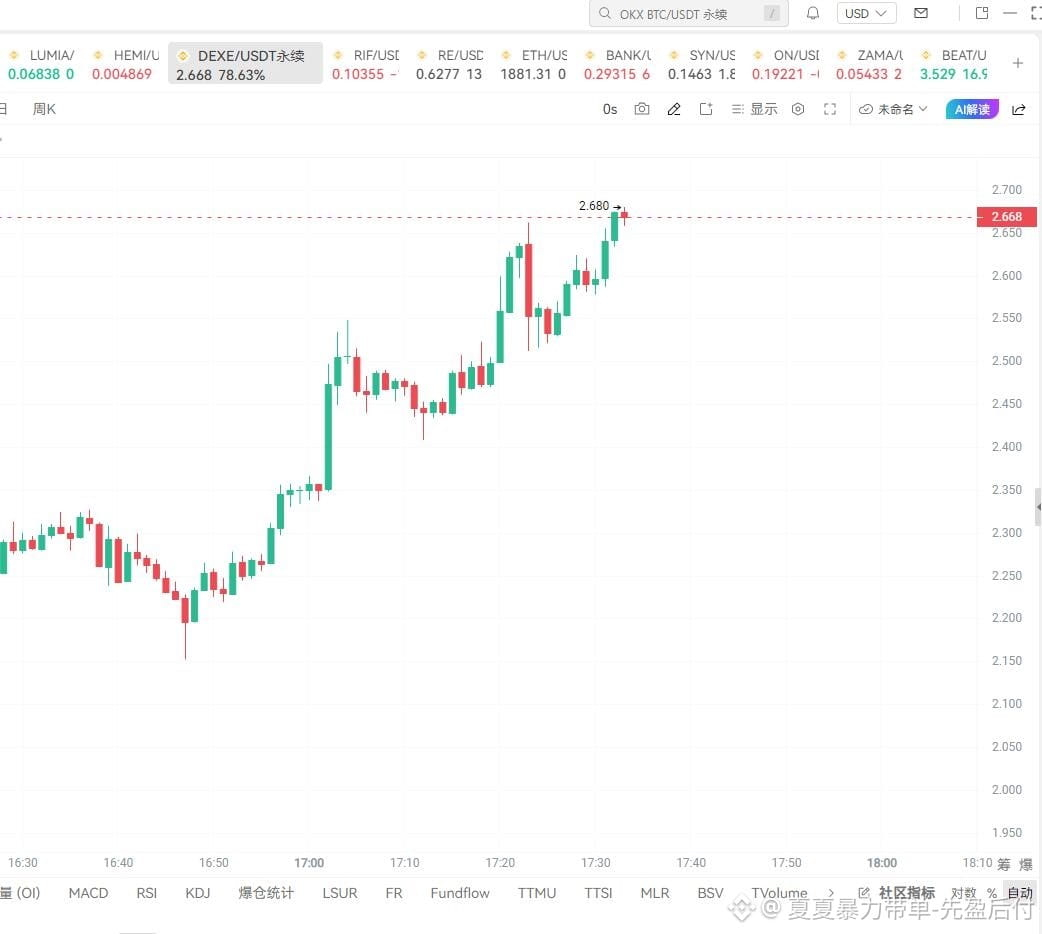The image size is (1042, 934).
Task: Switch to the ZAMA ticker tab
Action: (869, 64)
